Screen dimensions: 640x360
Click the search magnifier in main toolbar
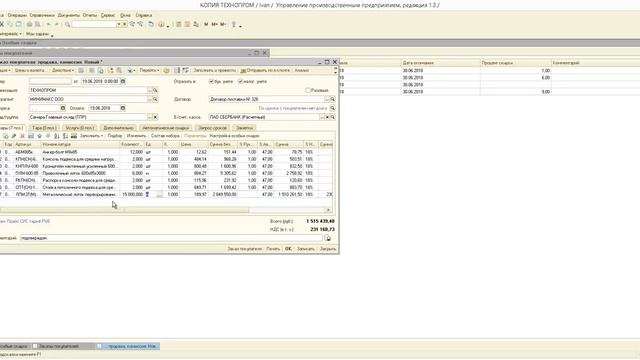pyautogui.click(x=68, y=24)
